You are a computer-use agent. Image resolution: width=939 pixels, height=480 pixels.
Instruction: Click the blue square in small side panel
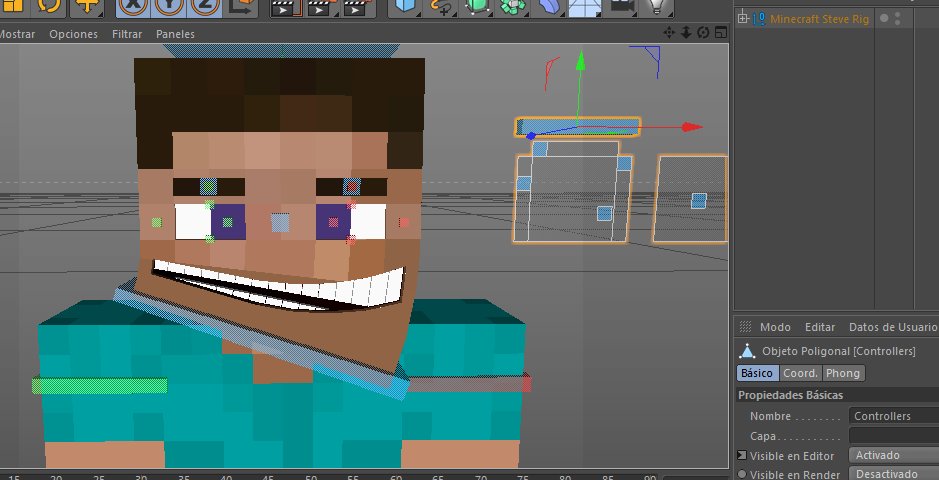698,200
